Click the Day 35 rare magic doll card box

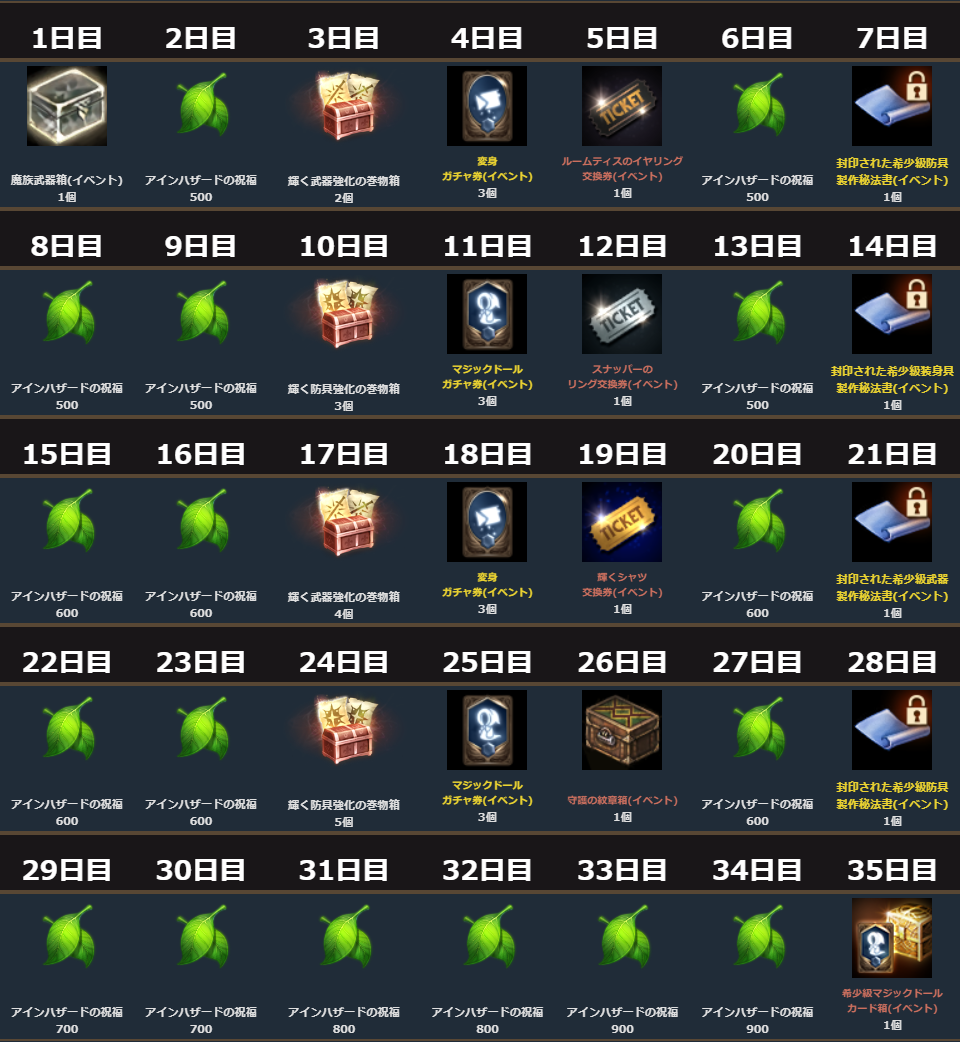point(892,938)
